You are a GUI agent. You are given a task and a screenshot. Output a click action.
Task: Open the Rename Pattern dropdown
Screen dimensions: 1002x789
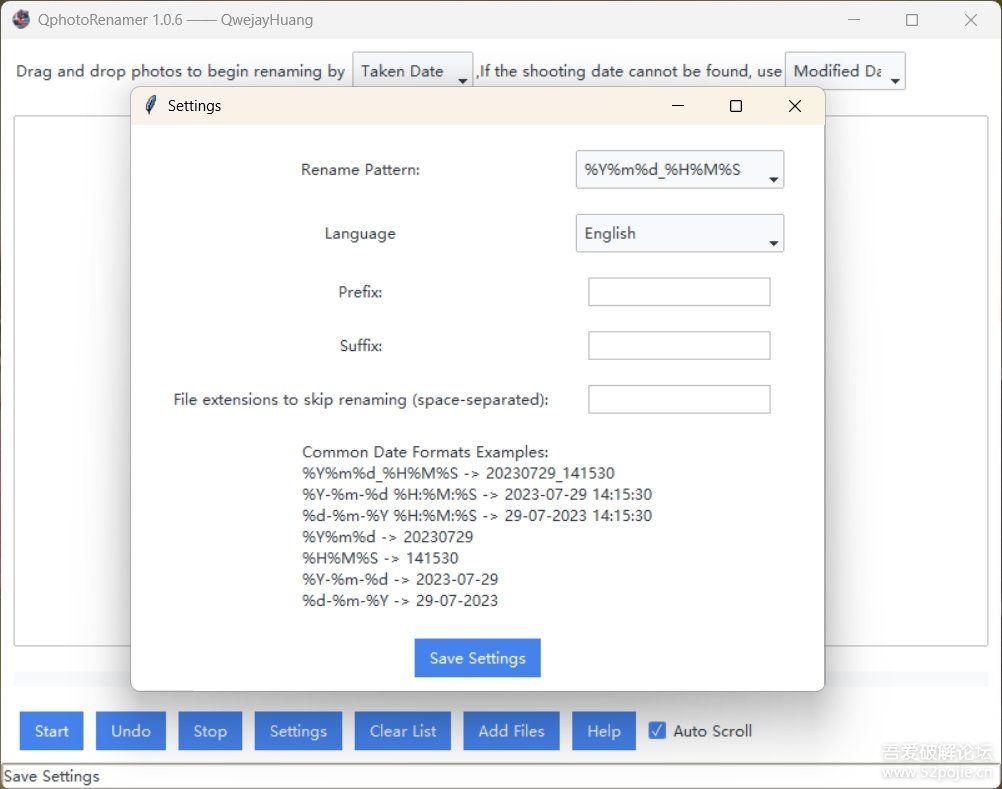[x=679, y=169]
